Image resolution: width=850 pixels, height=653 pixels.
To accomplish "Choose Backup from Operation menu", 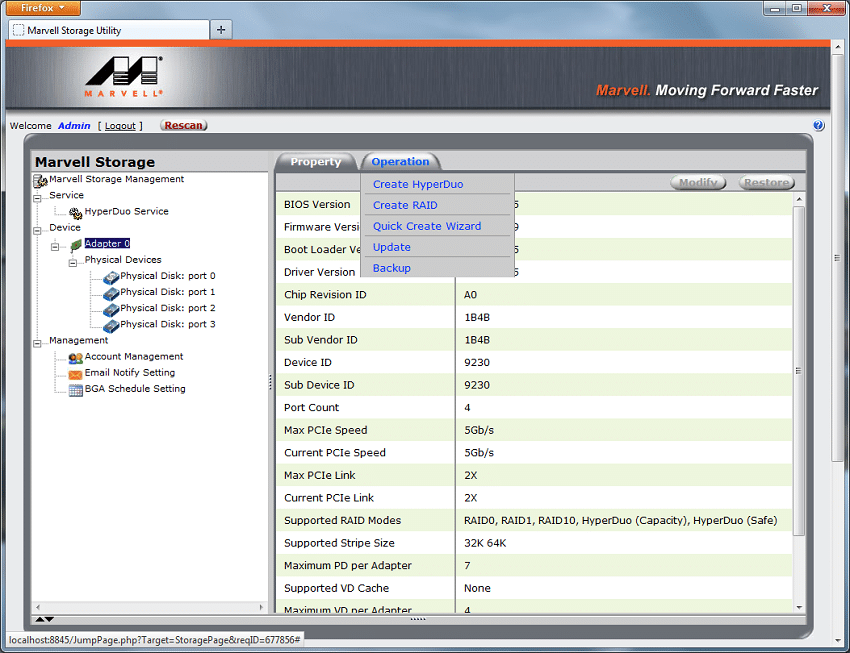I will click(391, 268).
